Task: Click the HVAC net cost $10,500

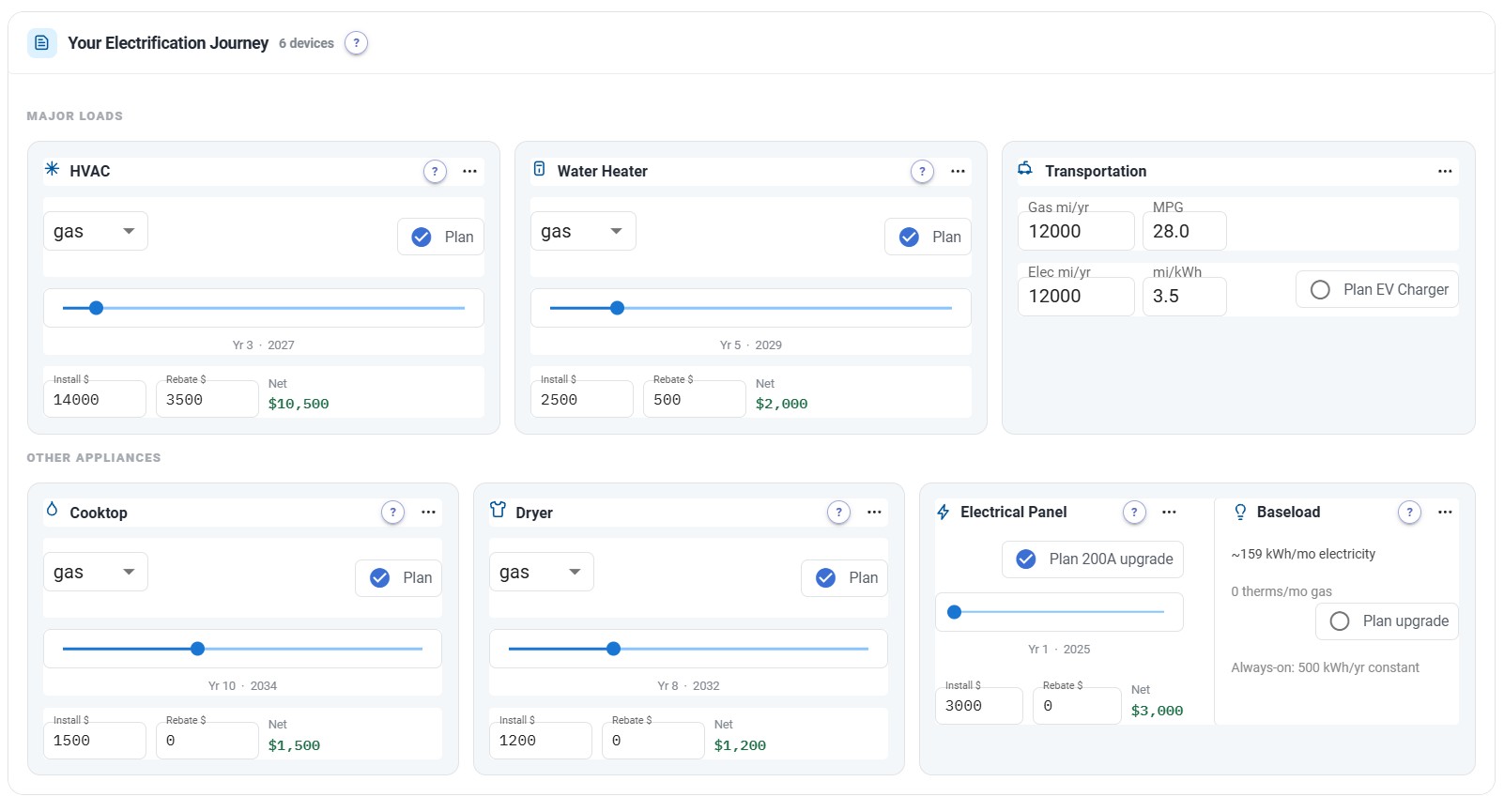Action: coord(299,404)
